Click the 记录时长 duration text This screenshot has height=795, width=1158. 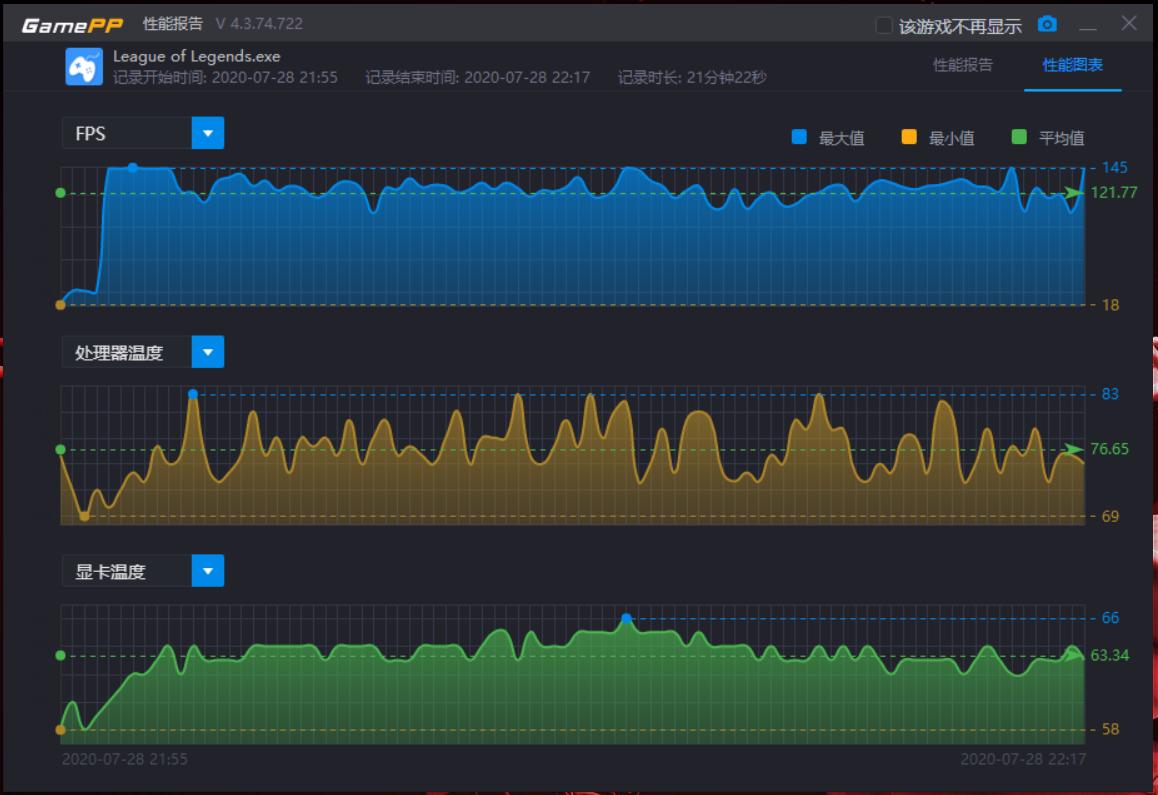[692, 78]
